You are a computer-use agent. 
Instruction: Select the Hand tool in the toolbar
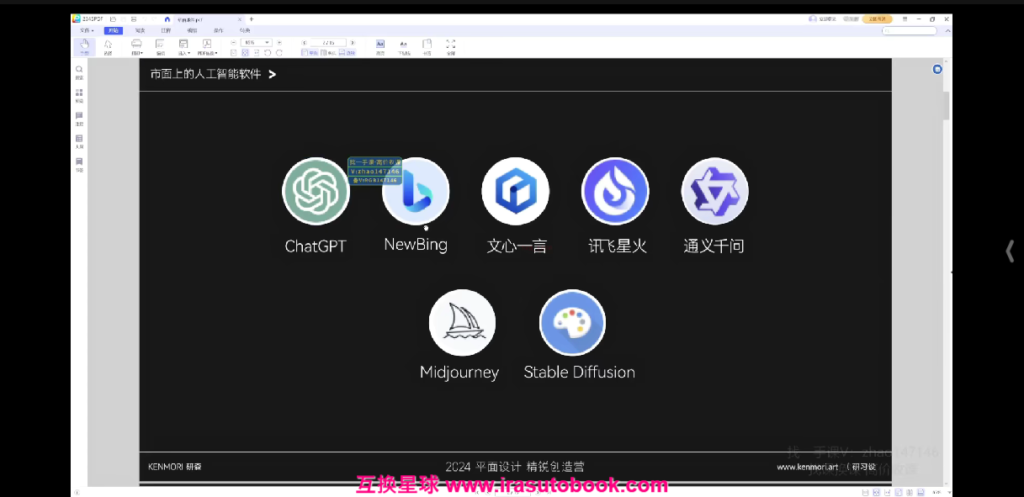pyautogui.click(x=84, y=47)
